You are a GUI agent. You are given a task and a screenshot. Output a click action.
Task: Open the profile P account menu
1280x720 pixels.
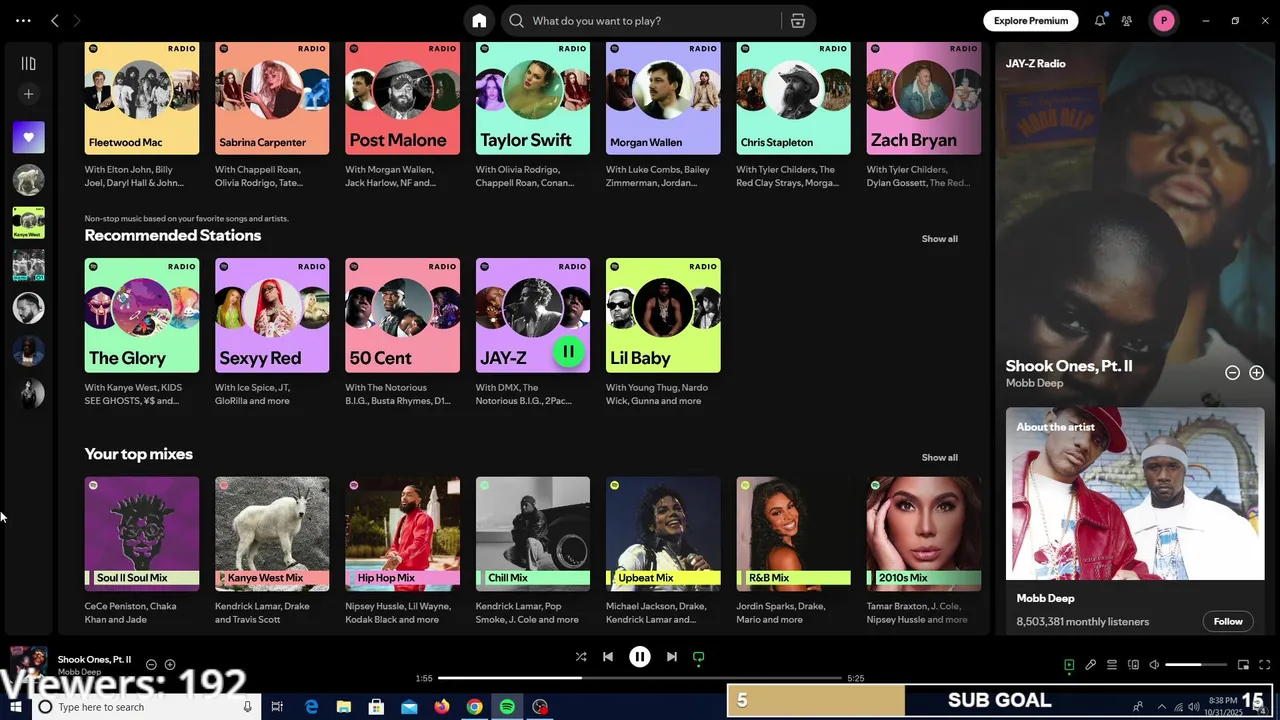coord(1164,20)
